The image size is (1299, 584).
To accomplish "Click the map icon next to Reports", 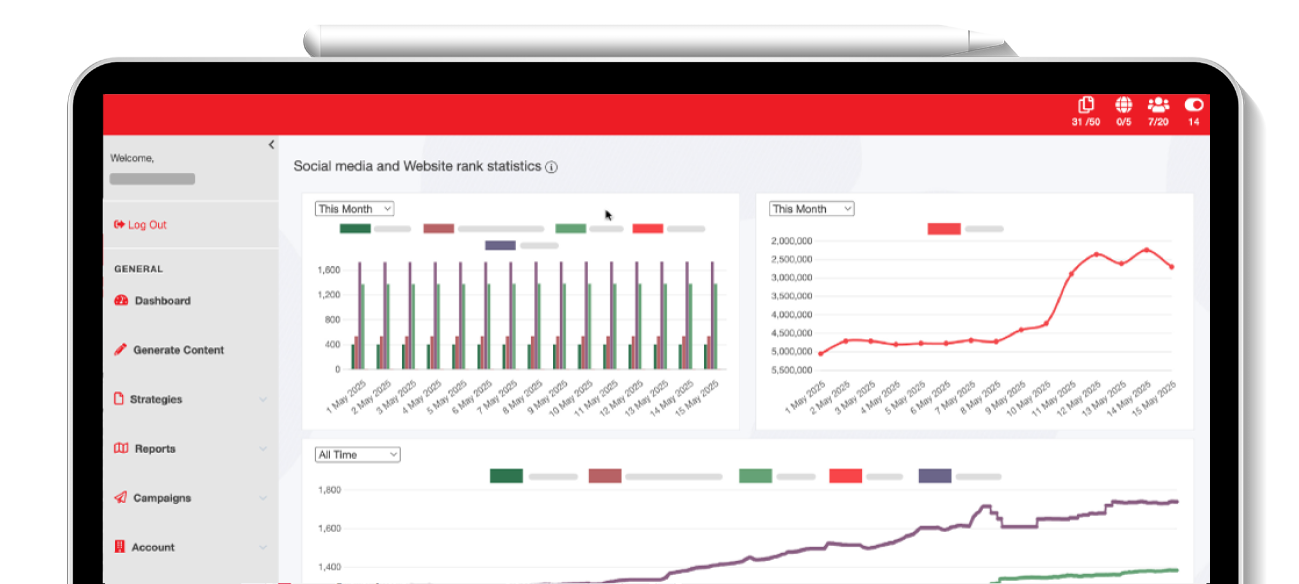I will tap(121, 449).
